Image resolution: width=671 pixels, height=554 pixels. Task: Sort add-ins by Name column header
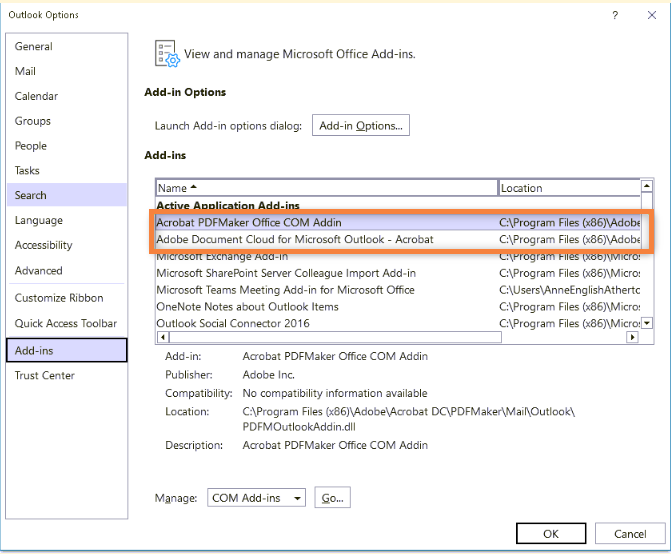point(327,188)
